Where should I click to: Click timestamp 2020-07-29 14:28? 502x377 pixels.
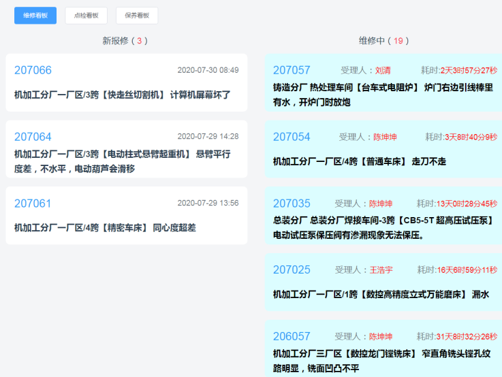click(208, 136)
